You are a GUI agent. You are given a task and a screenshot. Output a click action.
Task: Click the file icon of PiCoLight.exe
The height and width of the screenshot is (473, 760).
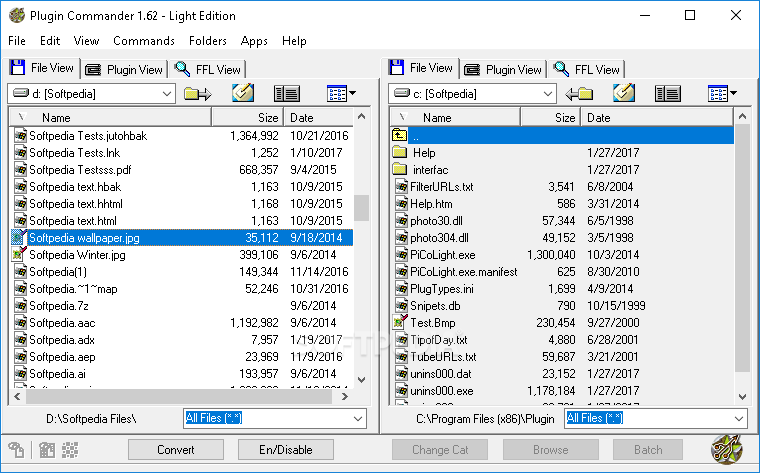pos(401,254)
